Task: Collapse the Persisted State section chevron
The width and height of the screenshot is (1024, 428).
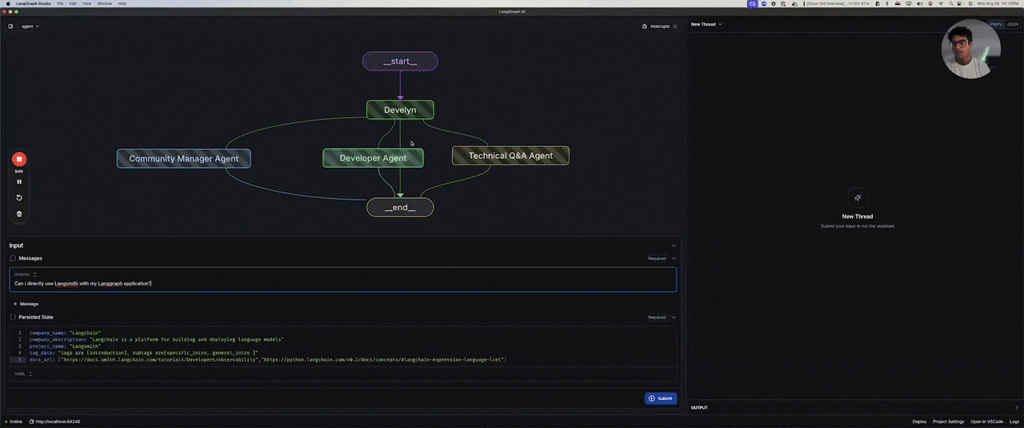Action: (673, 317)
